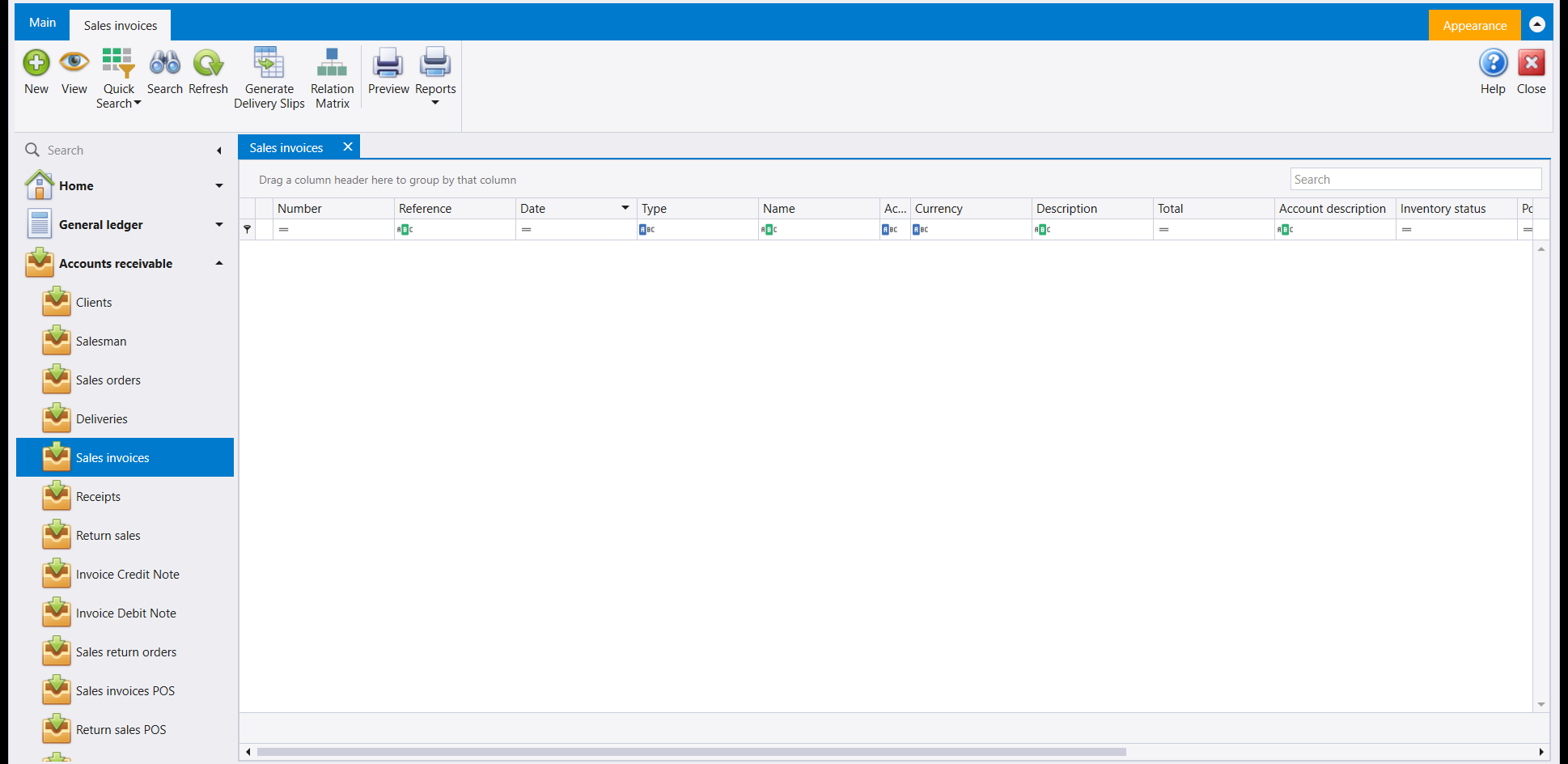Open Salesman in the sidebar
This screenshot has height=764, width=1568.
pyautogui.click(x=125, y=341)
